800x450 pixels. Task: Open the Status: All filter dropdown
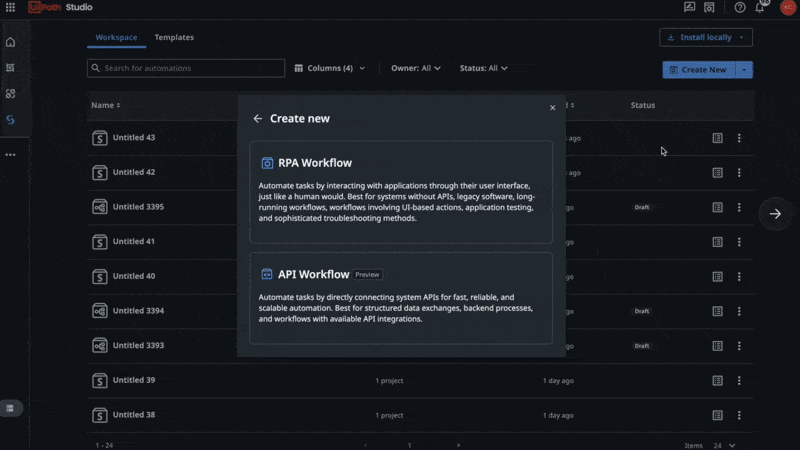483,69
